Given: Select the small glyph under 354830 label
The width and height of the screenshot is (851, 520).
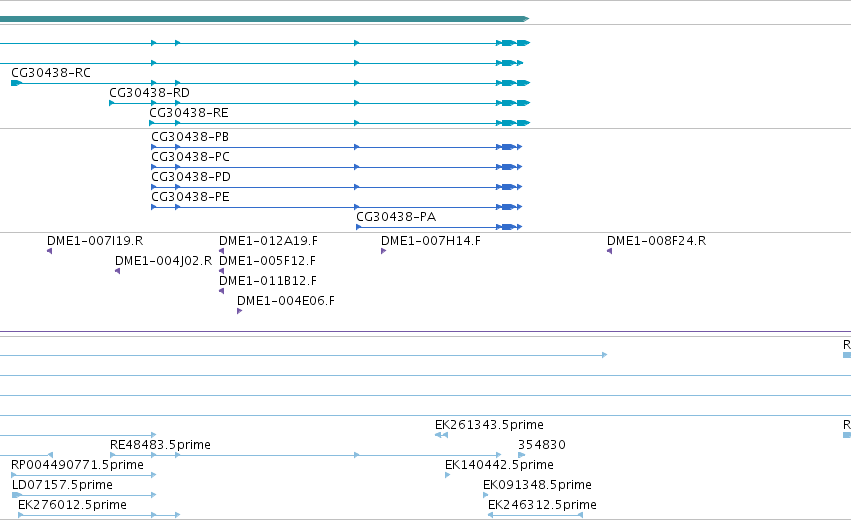Looking at the screenshot, I should coord(522,455).
